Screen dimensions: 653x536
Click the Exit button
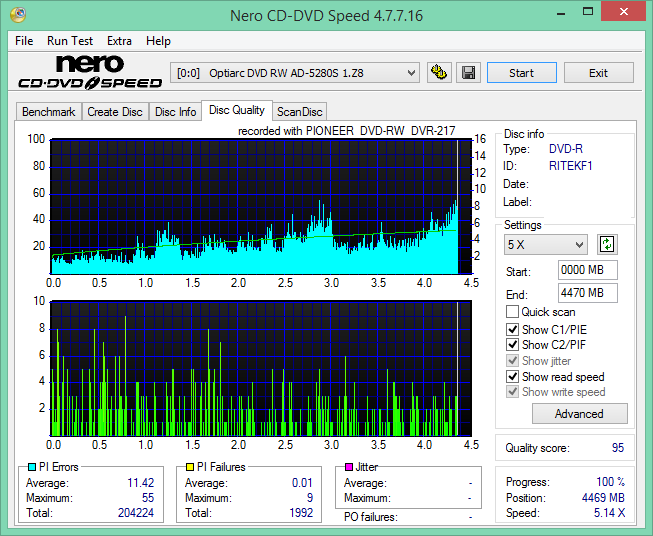(x=598, y=73)
